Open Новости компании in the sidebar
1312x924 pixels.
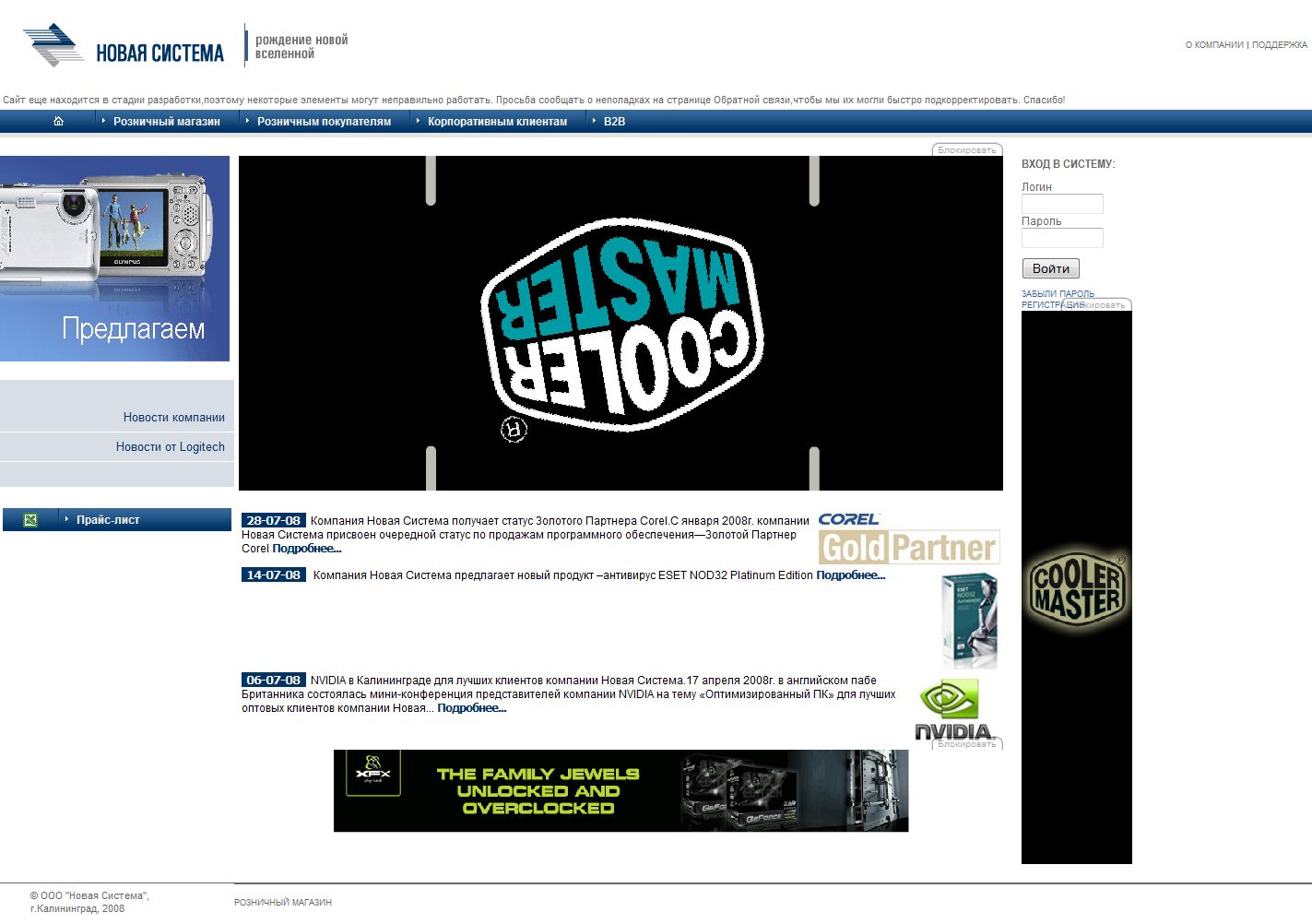click(x=174, y=418)
